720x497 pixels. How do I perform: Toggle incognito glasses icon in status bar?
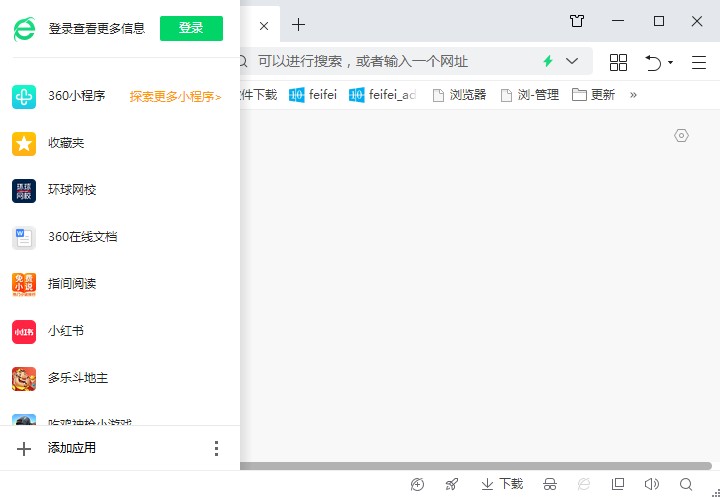point(550,484)
